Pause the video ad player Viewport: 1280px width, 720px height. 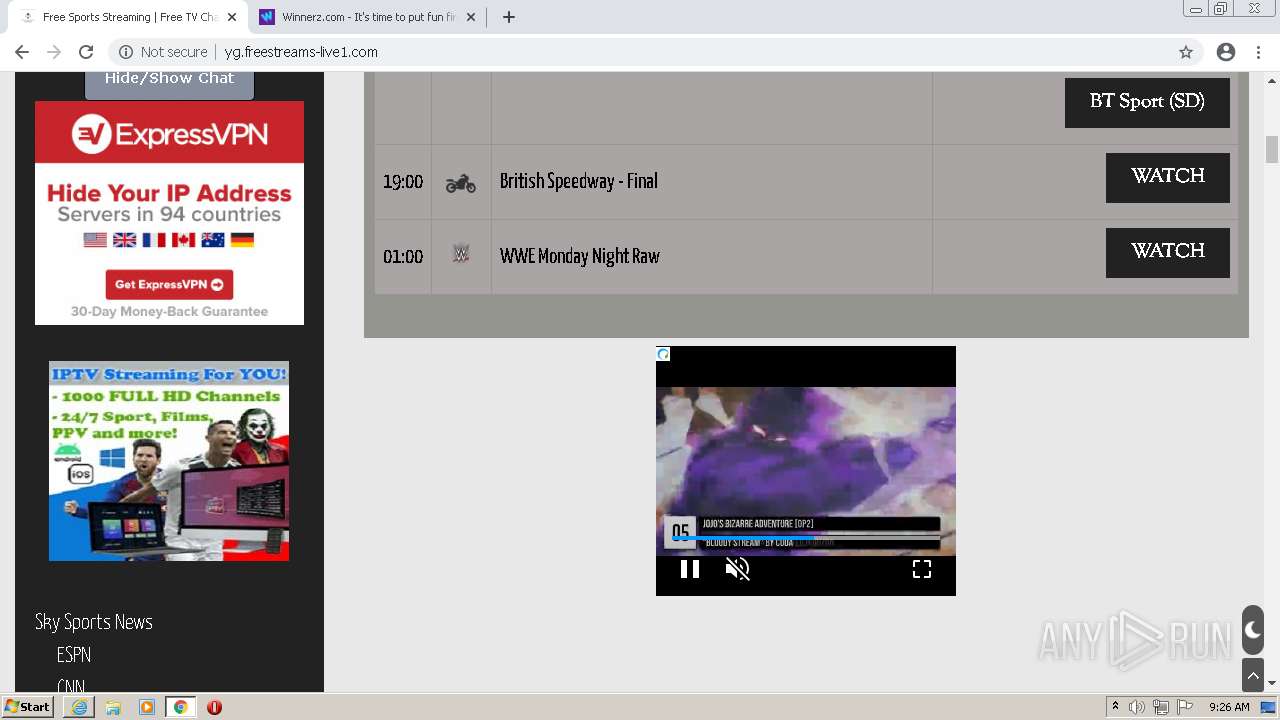pos(690,569)
